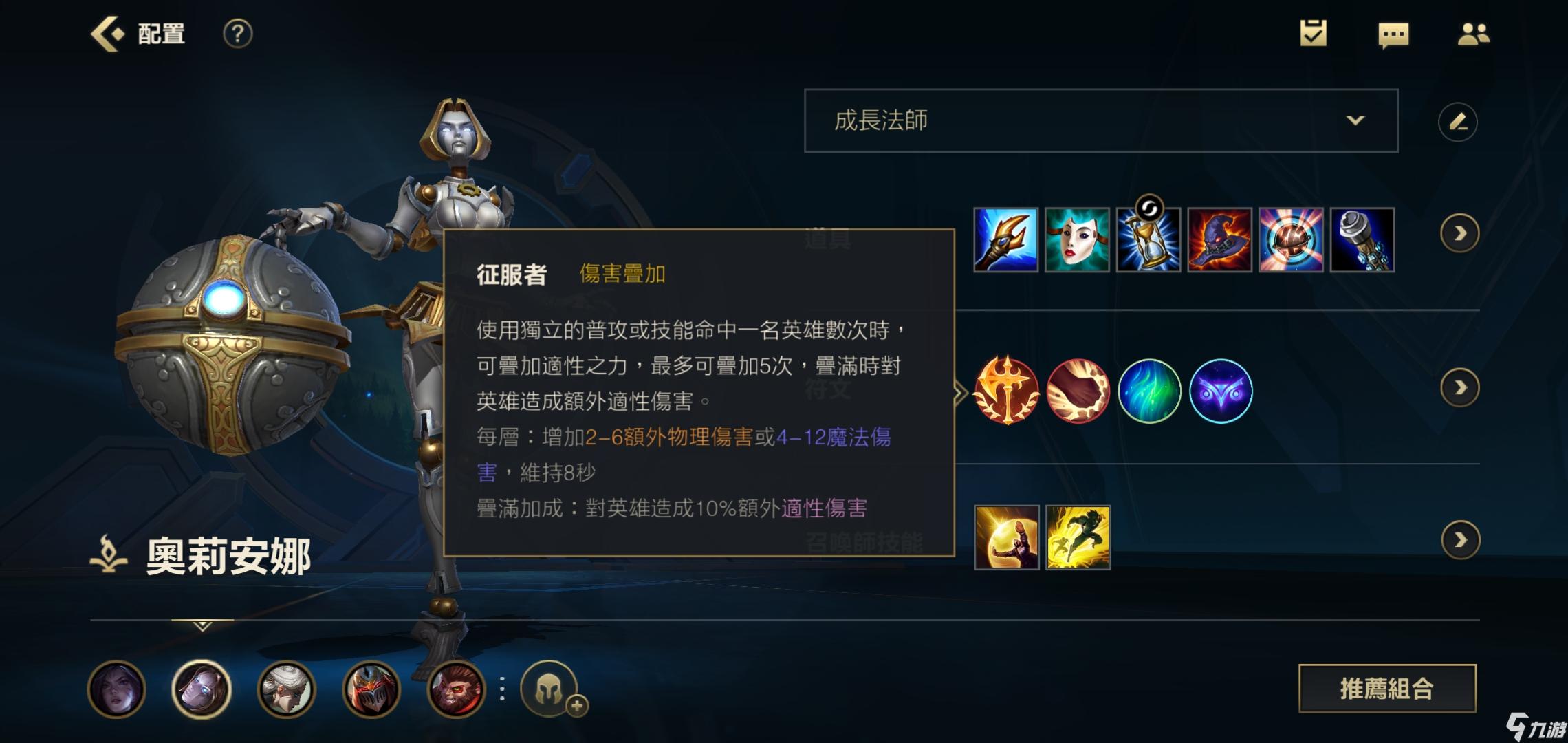This screenshot has height=743, width=1568.
Task: Open the 成長法師 build dropdown
Action: [x=1101, y=120]
